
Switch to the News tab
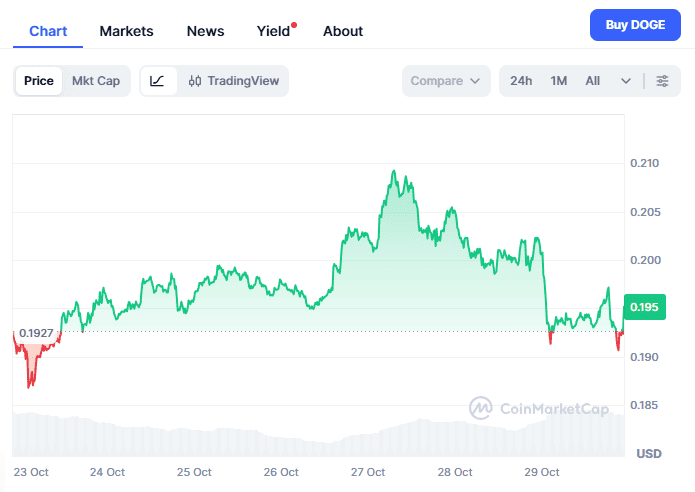click(x=206, y=31)
